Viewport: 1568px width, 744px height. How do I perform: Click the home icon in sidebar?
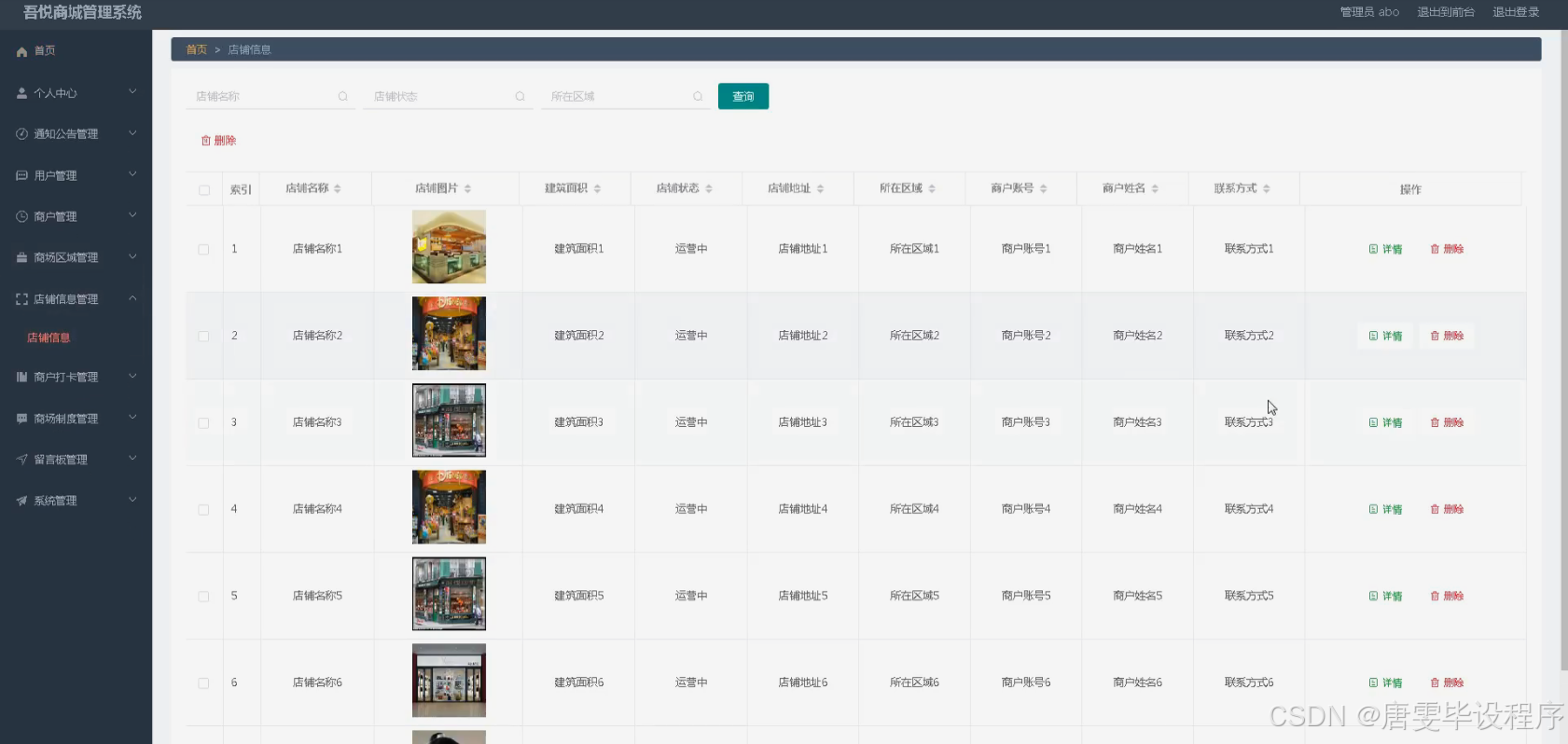click(21, 51)
